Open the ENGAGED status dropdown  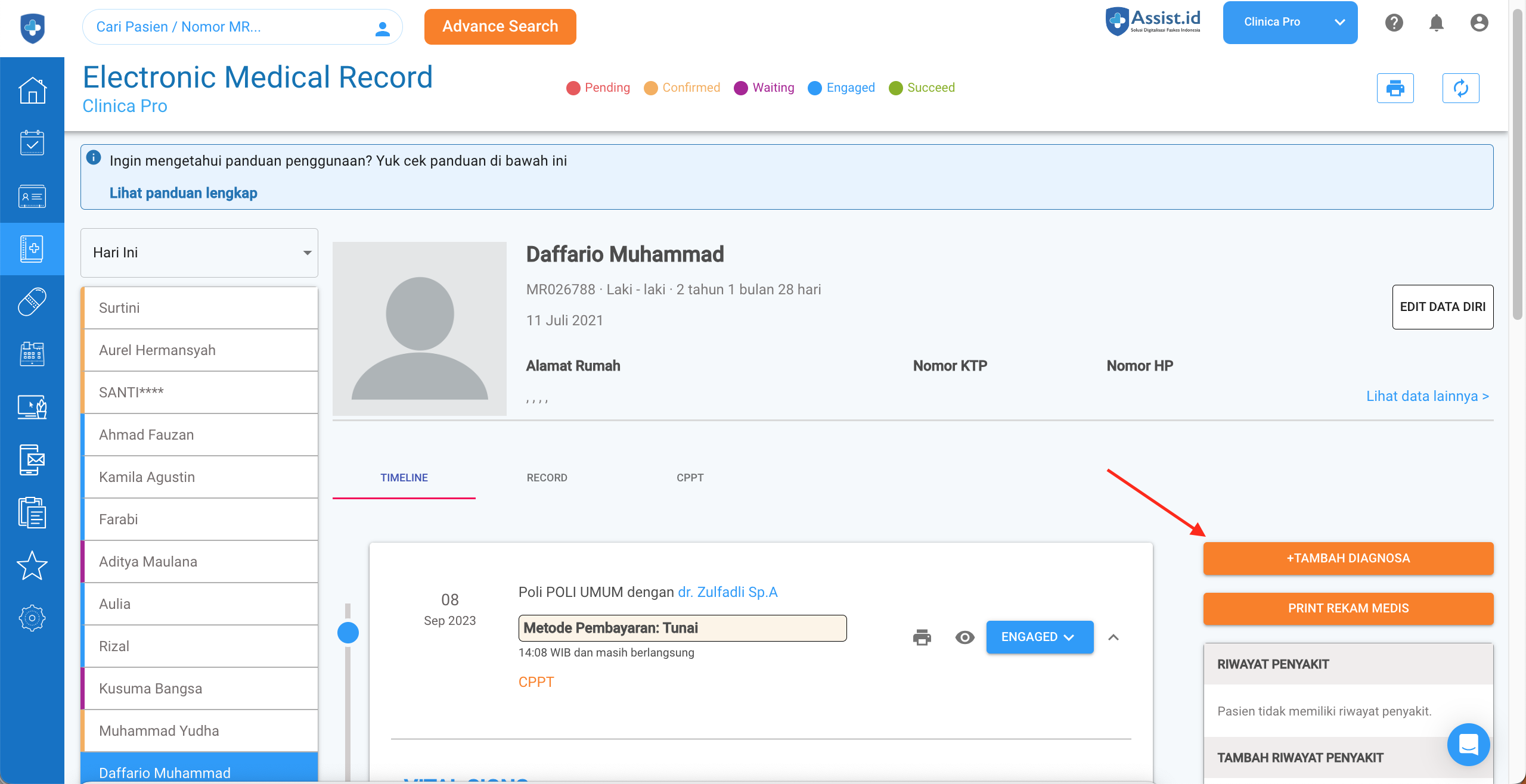pos(1040,637)
